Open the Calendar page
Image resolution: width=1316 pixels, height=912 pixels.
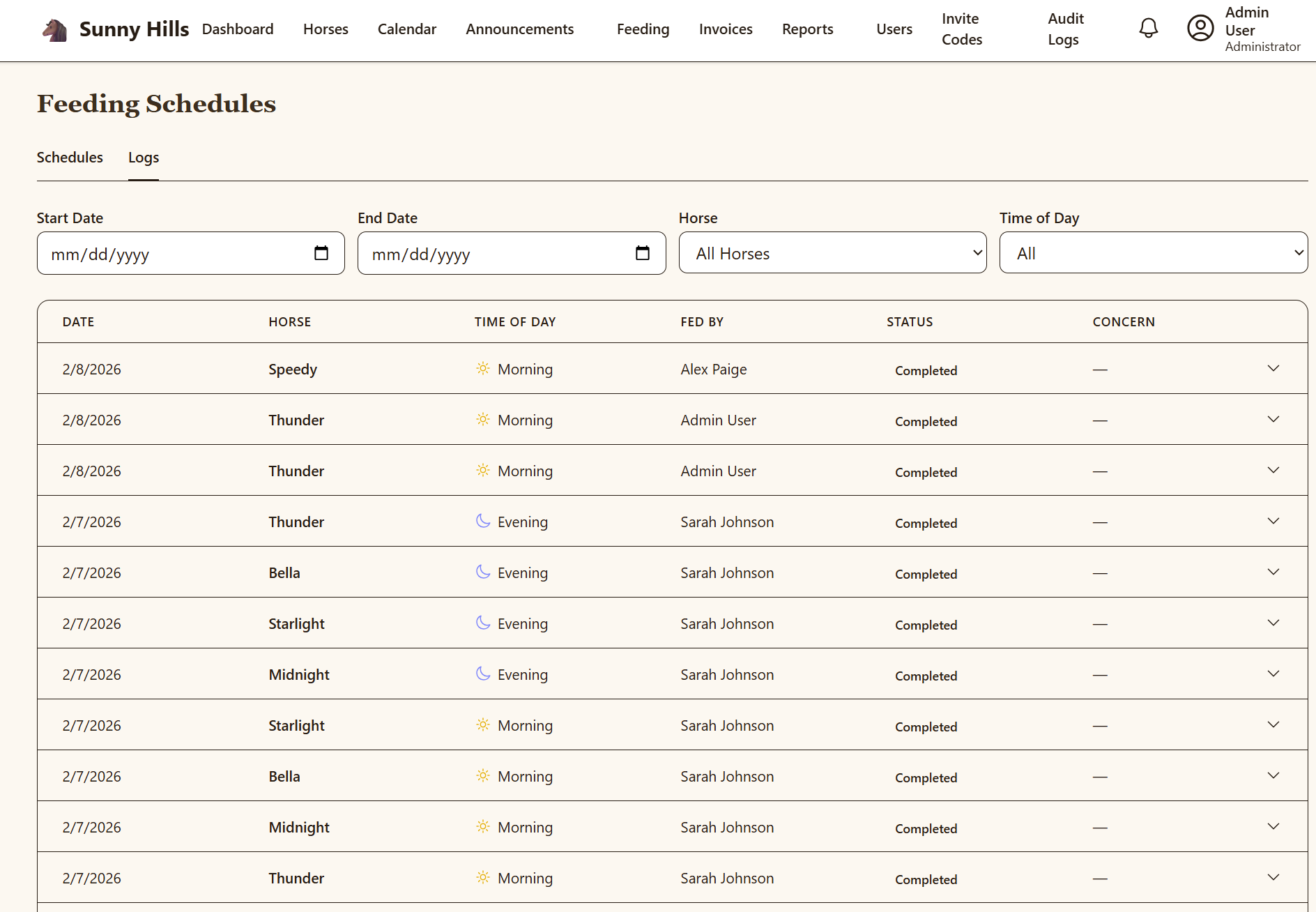pos(407,29)
